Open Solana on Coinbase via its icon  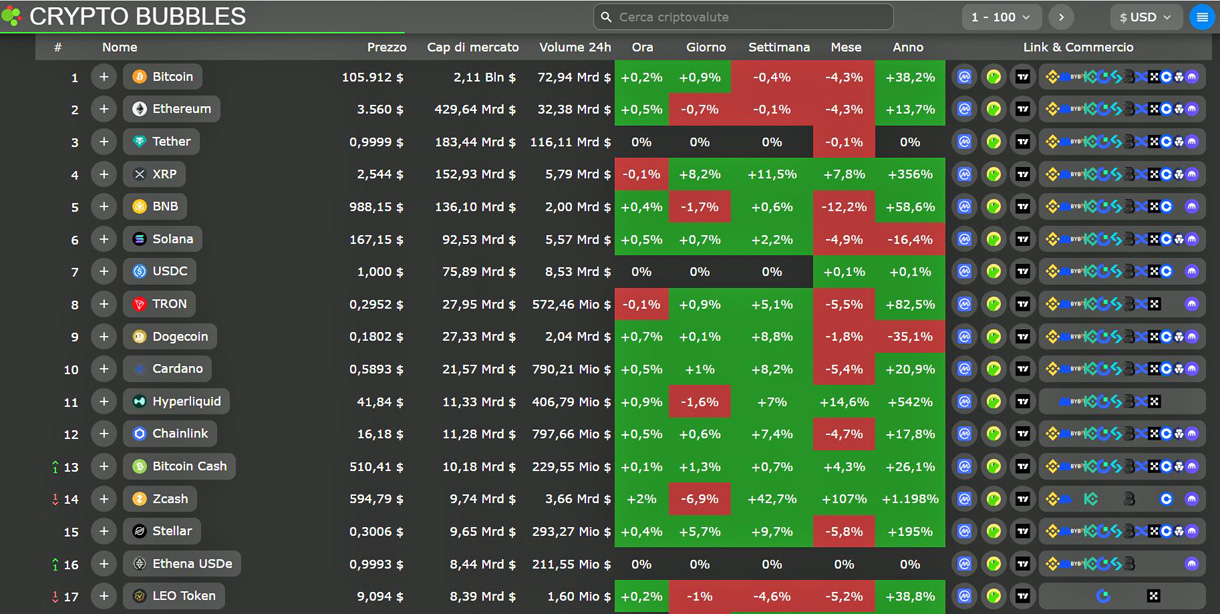click(1166, 239)
